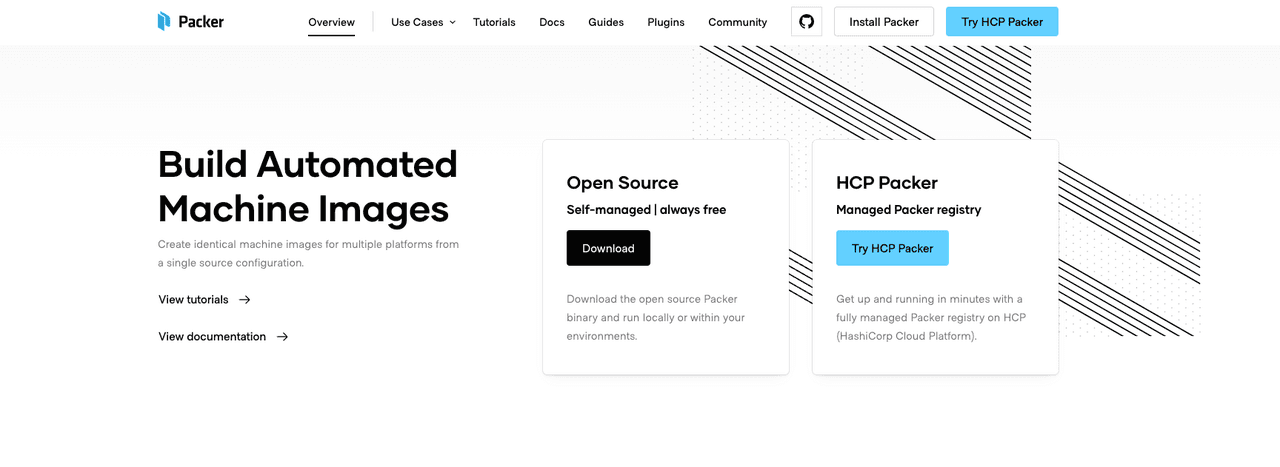Click the Packer logo in the header
Screen dimensions: 1280x467
(x=191, y=21)
